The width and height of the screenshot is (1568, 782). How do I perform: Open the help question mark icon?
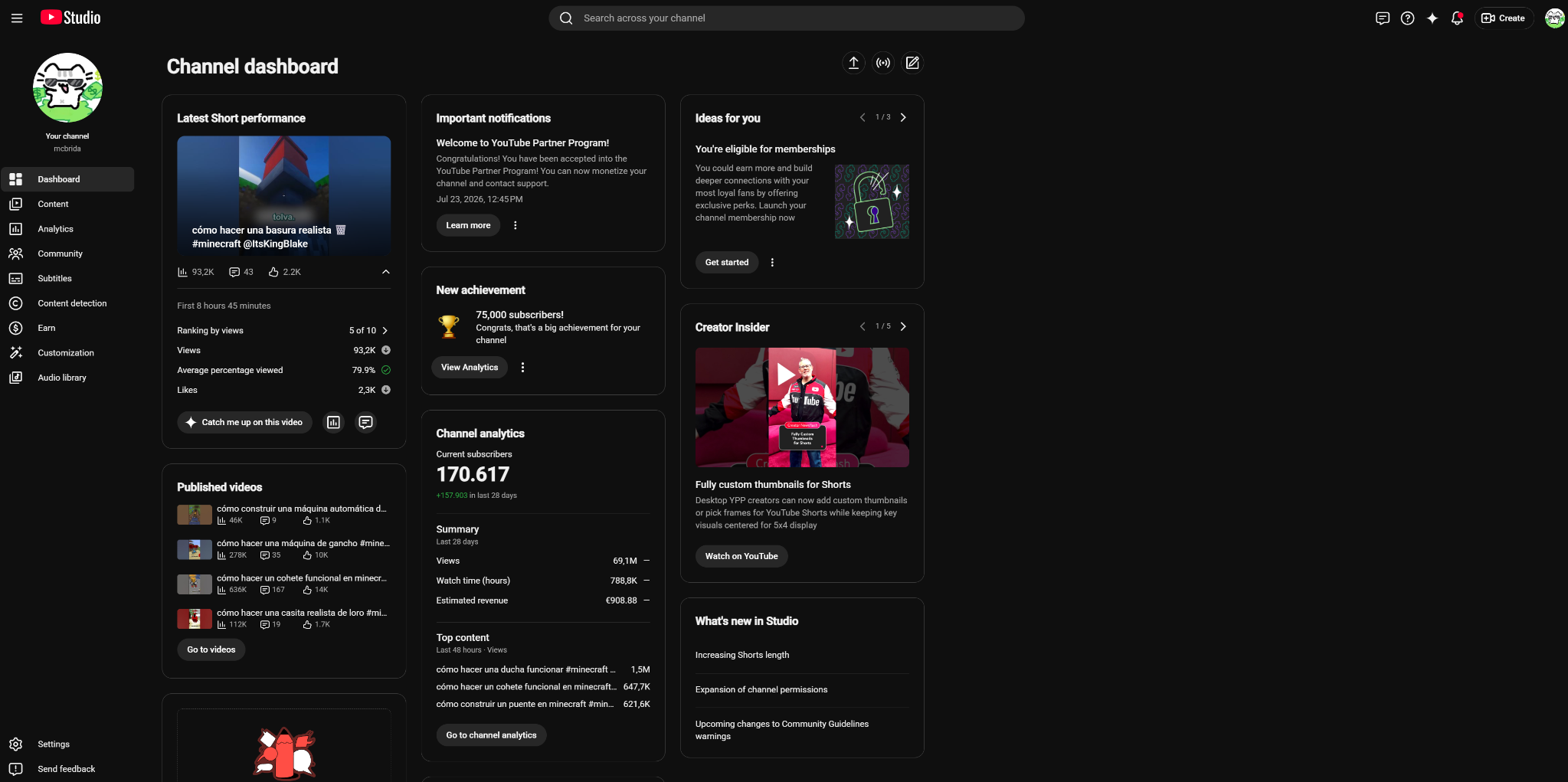click(x=1408, y=18)
